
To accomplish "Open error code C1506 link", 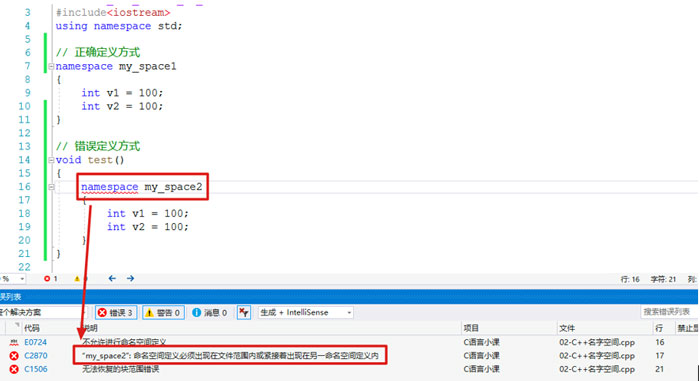I will coord(36,369).
